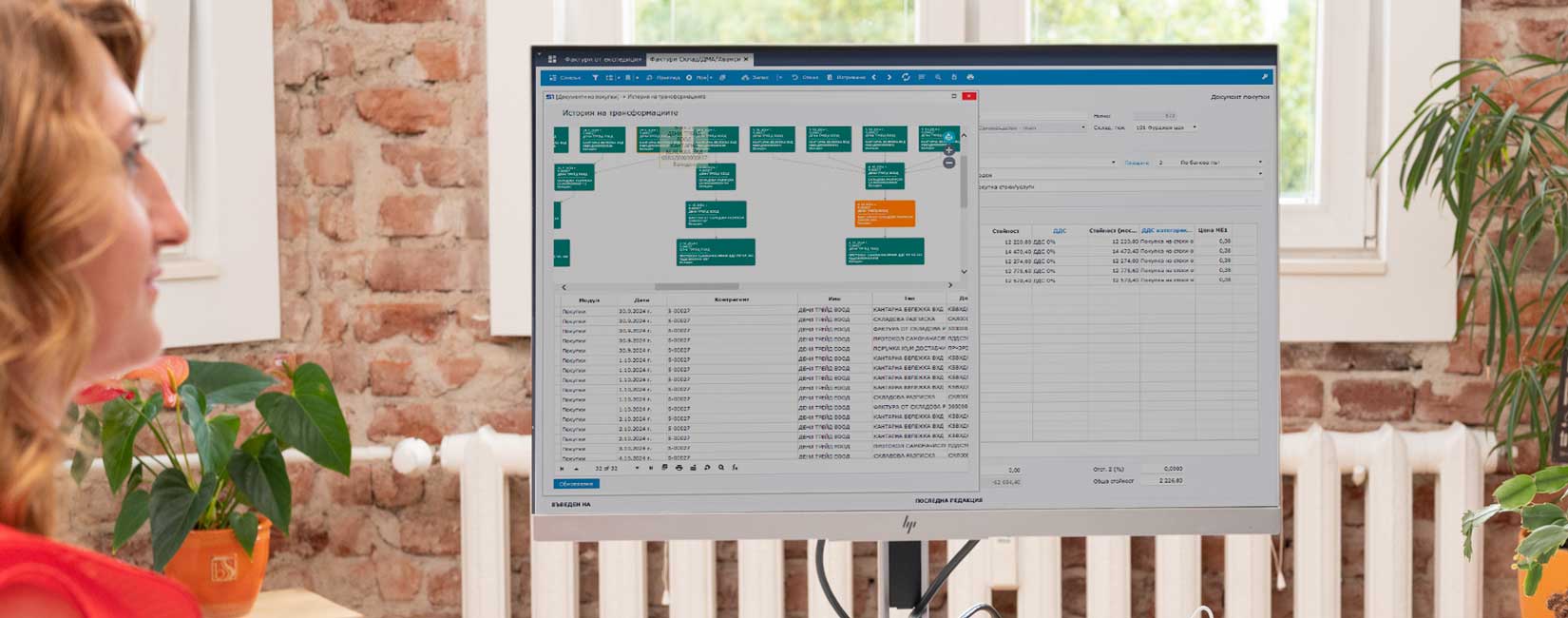
Task: Click diagram horizontal scrollbar left arrow
Action: pos(564,285)
